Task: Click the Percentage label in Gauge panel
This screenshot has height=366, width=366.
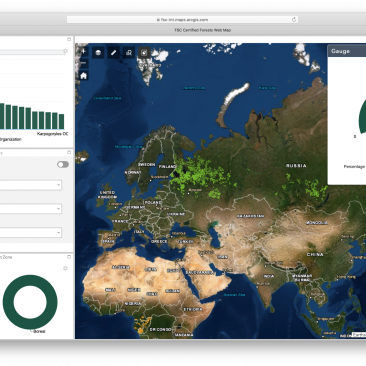Action: (354, 166)
